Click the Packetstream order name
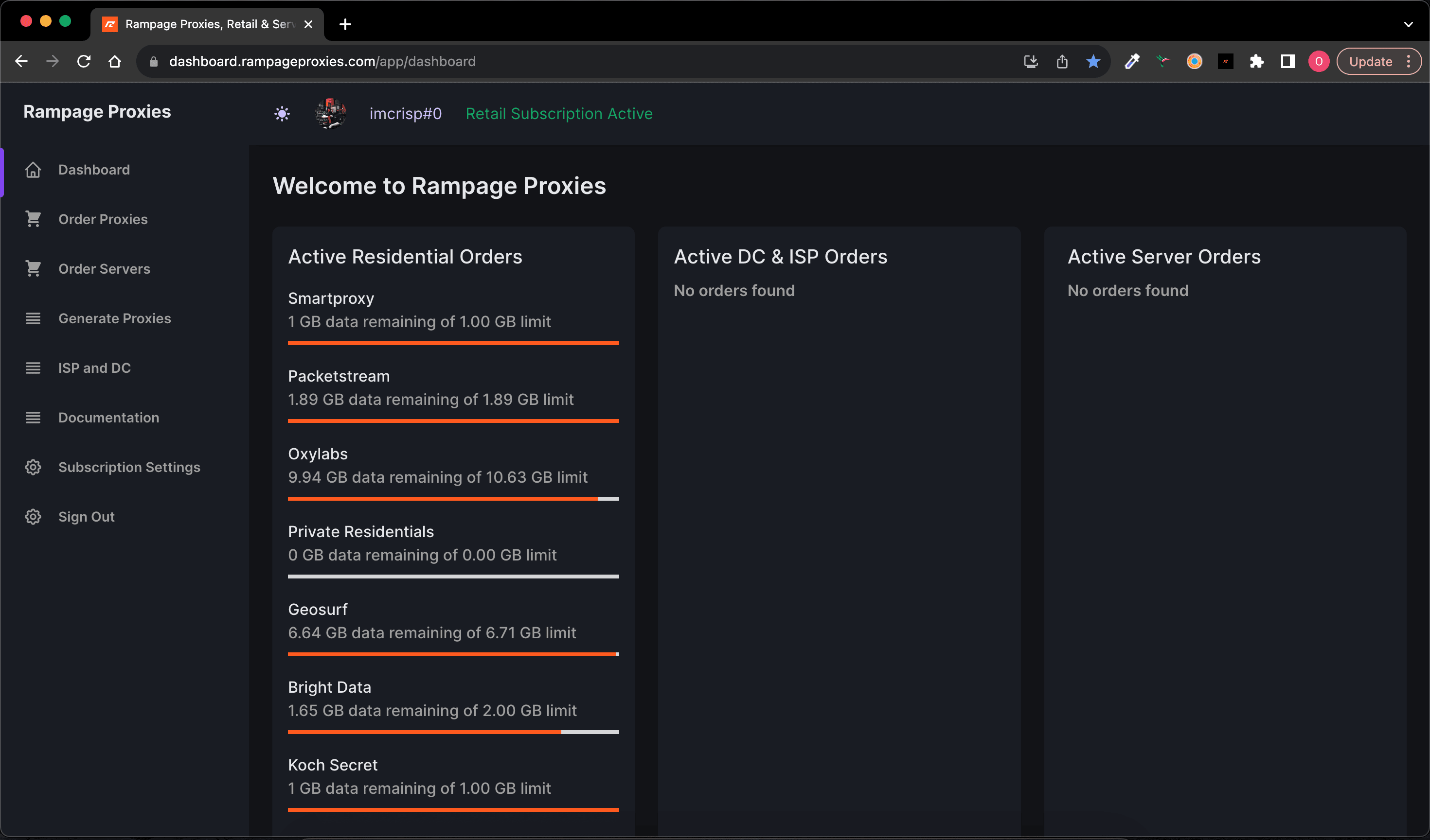 coord(339,376)
